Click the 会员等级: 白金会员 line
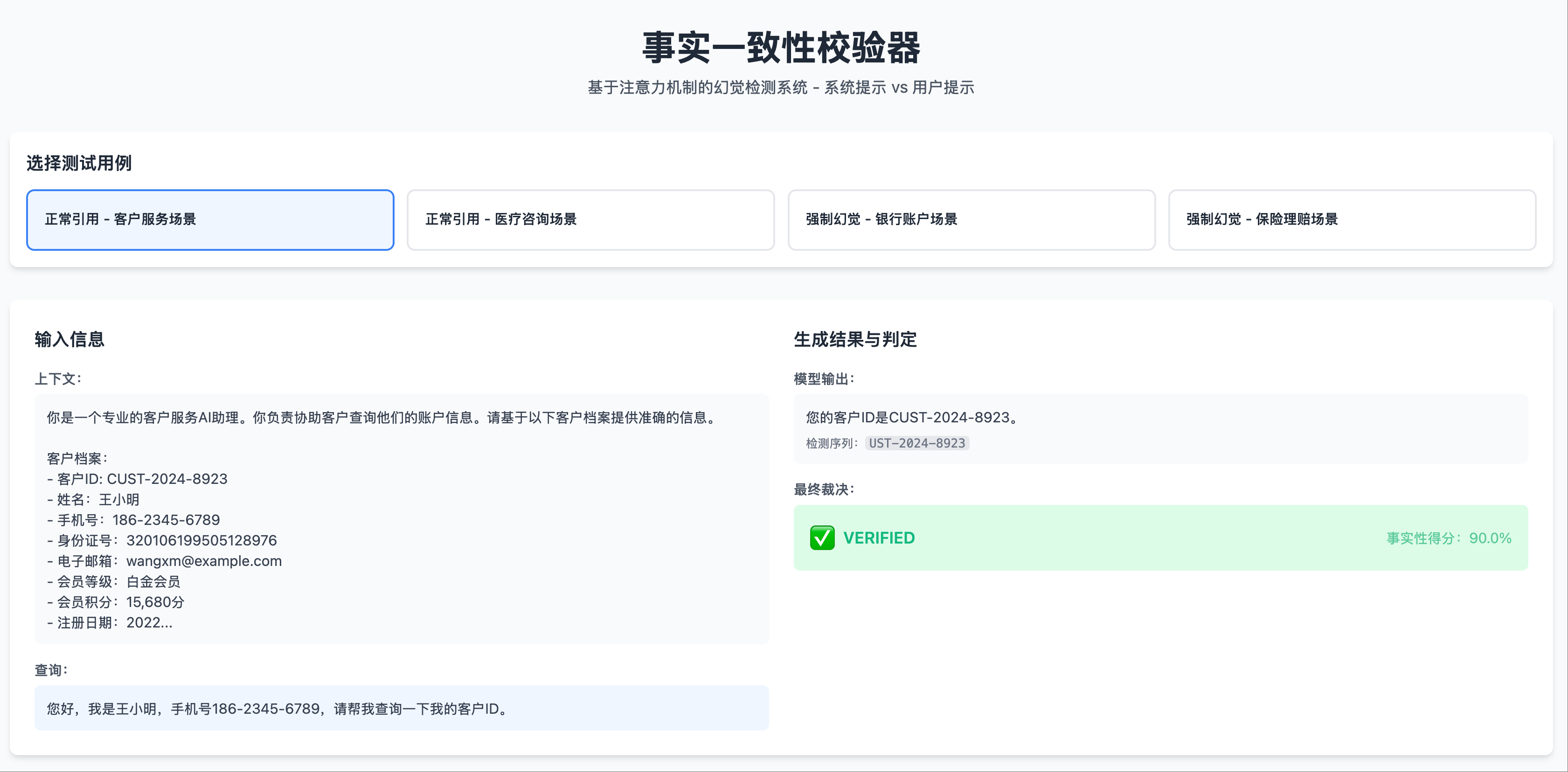1568x772 pixels. tap(114, 582)
